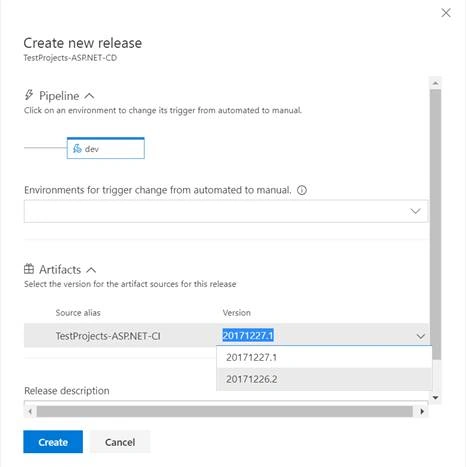Image resolution: width=466 pixels, height=467 pixels.
Task: Collapse the Artifacts section
Action: (91, 270)
